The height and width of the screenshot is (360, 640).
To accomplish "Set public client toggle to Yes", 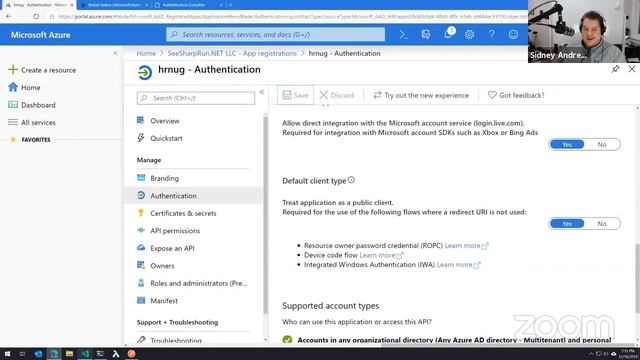I will (x=567, y=224).
